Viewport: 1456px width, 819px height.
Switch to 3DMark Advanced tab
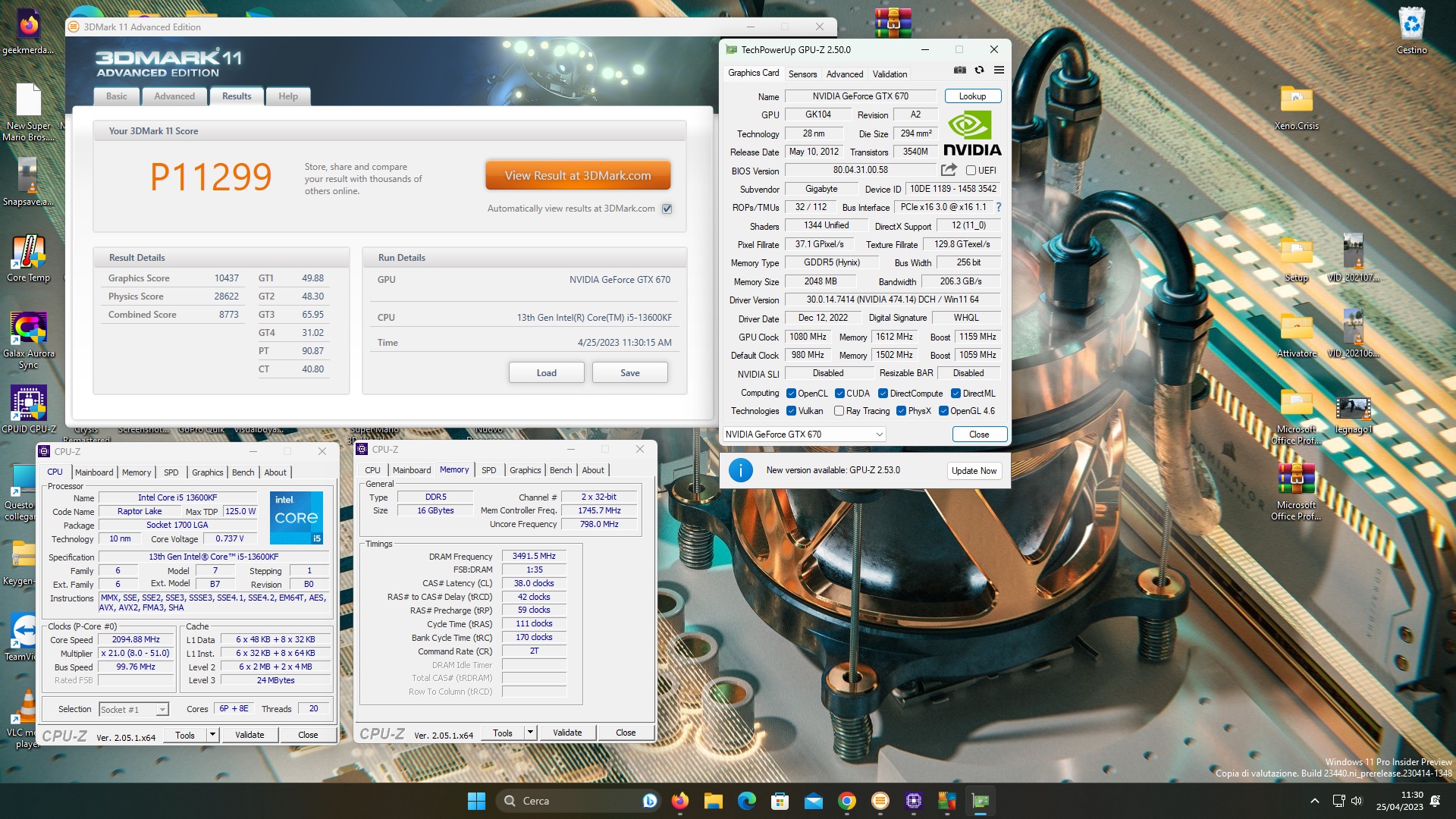coord(174,96)
